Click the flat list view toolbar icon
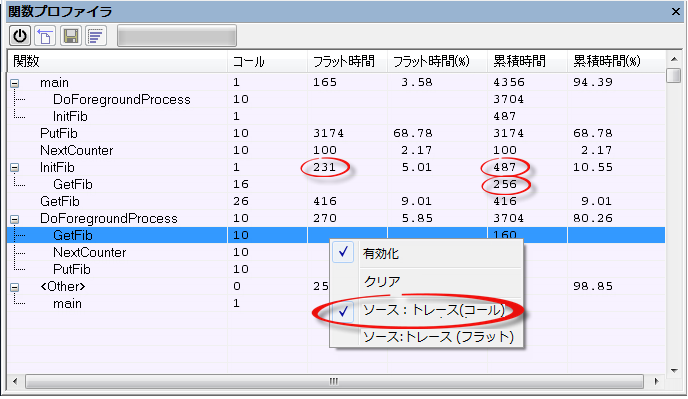 point(96,36)
